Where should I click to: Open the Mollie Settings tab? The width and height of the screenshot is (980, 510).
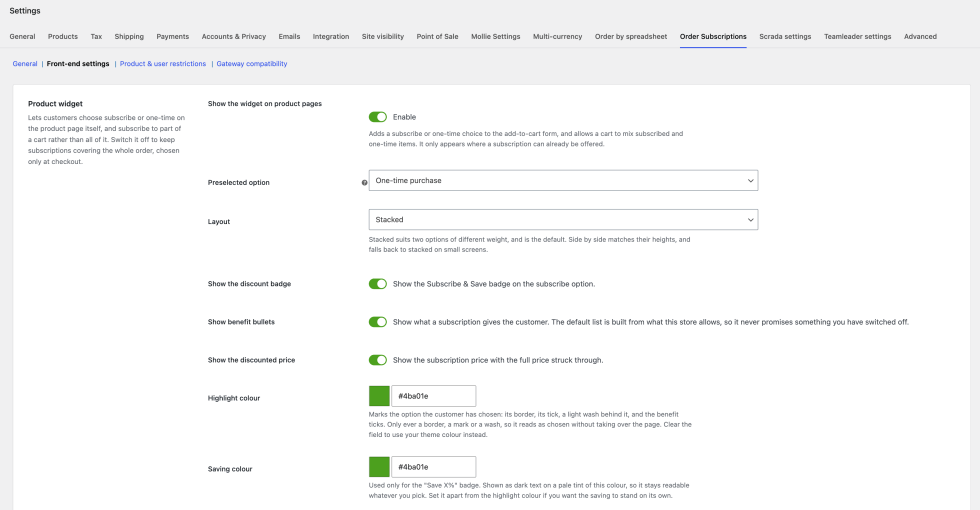496,36
